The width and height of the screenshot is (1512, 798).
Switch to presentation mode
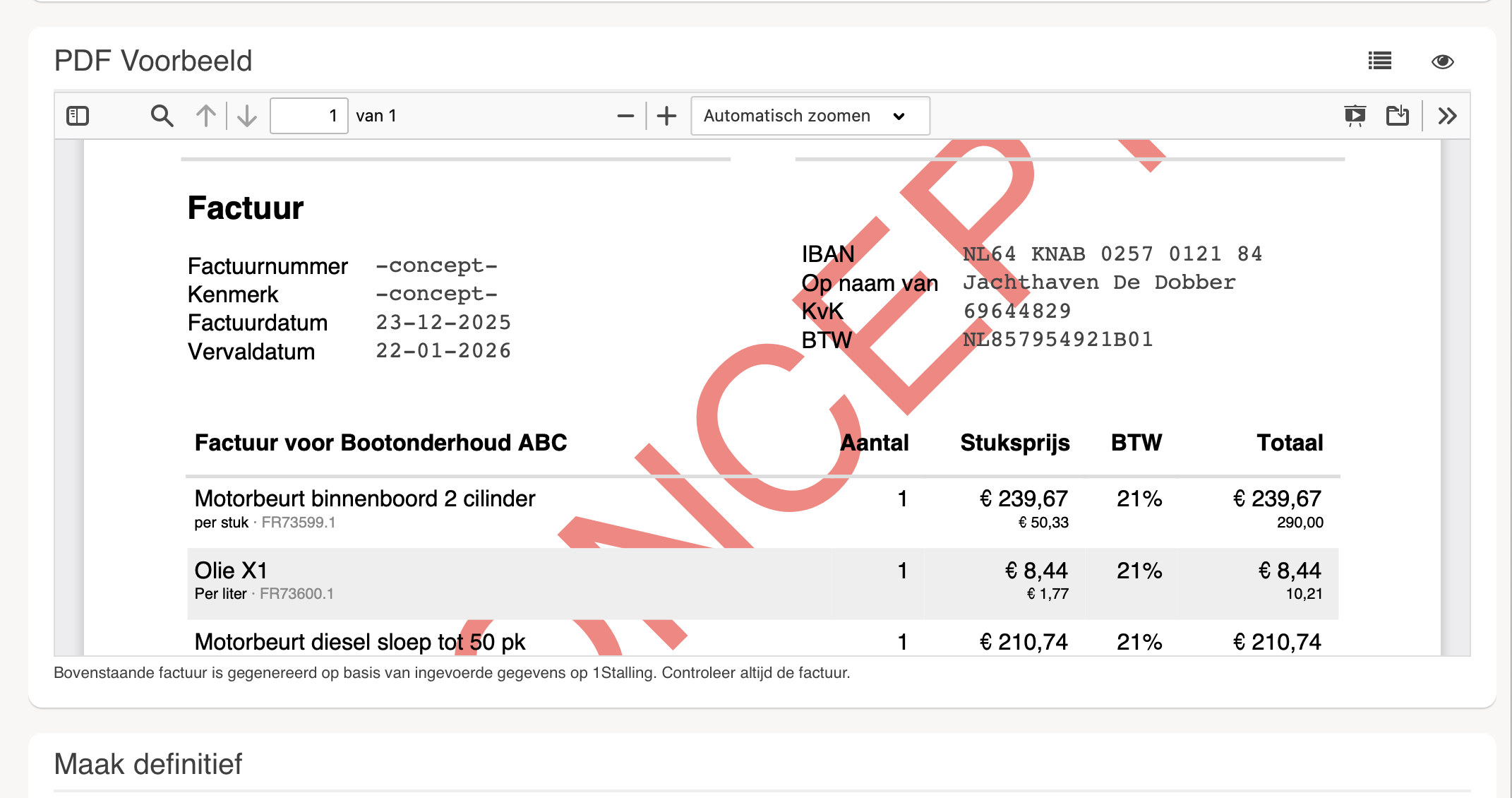1355,116
